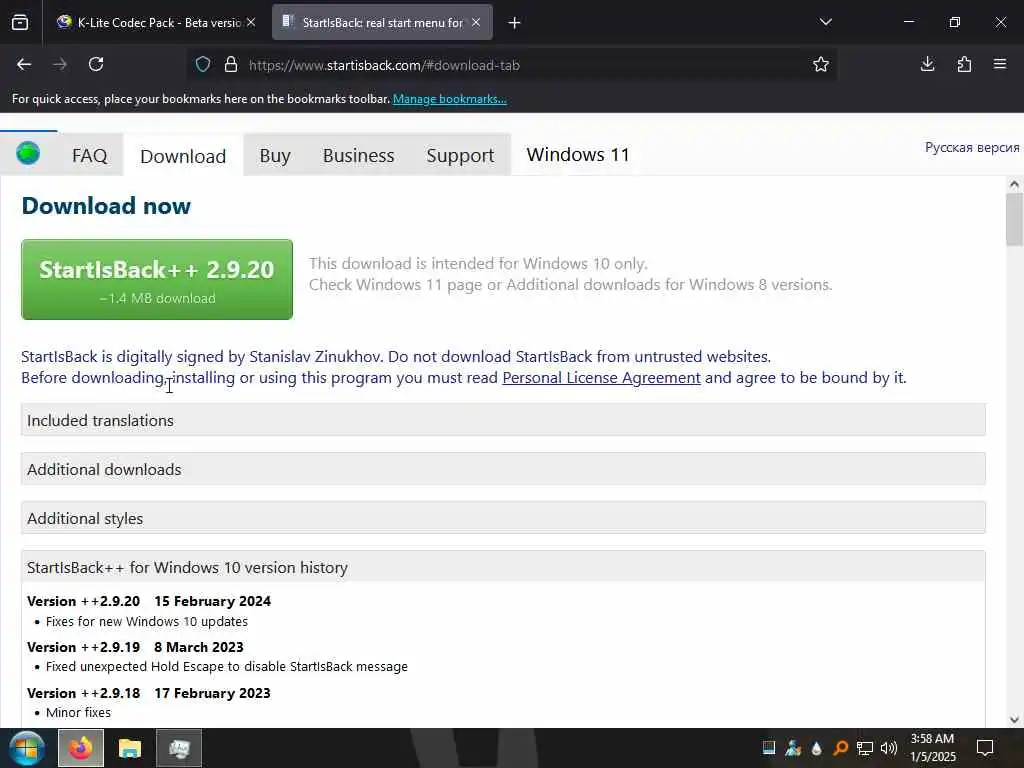
Task: Open the Buy tab
Action: [275, 155]
